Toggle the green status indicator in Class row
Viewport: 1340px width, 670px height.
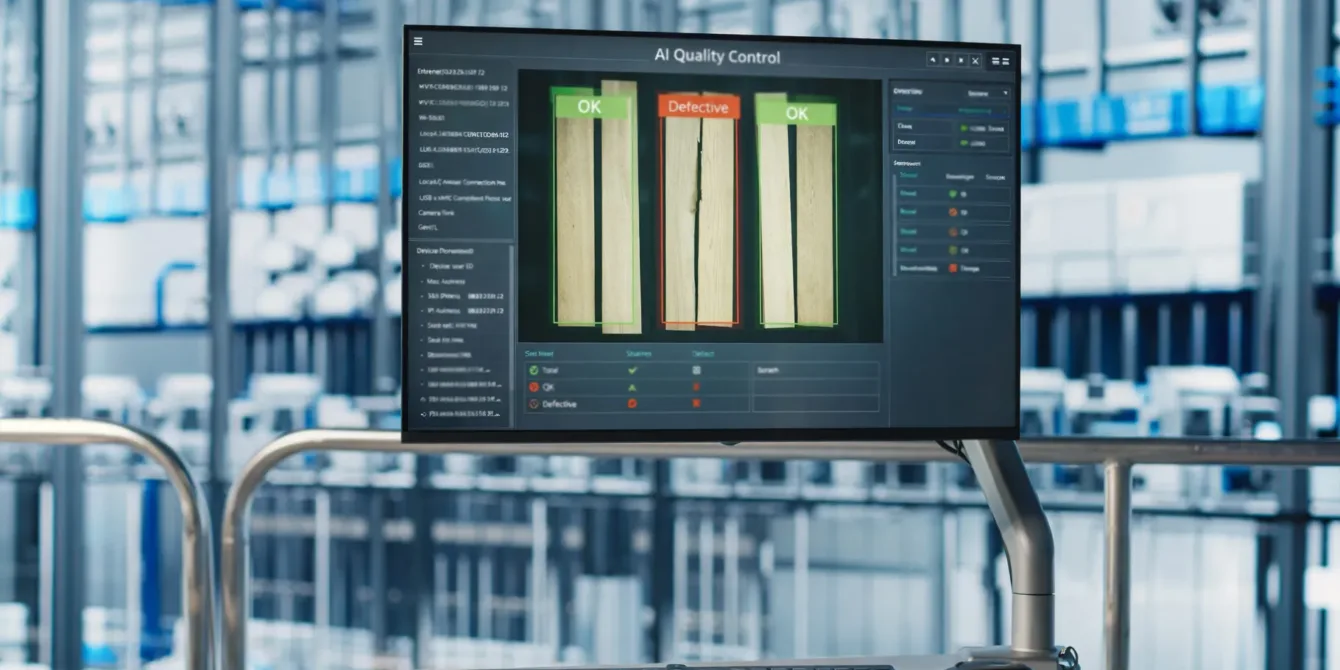point(963,127)
